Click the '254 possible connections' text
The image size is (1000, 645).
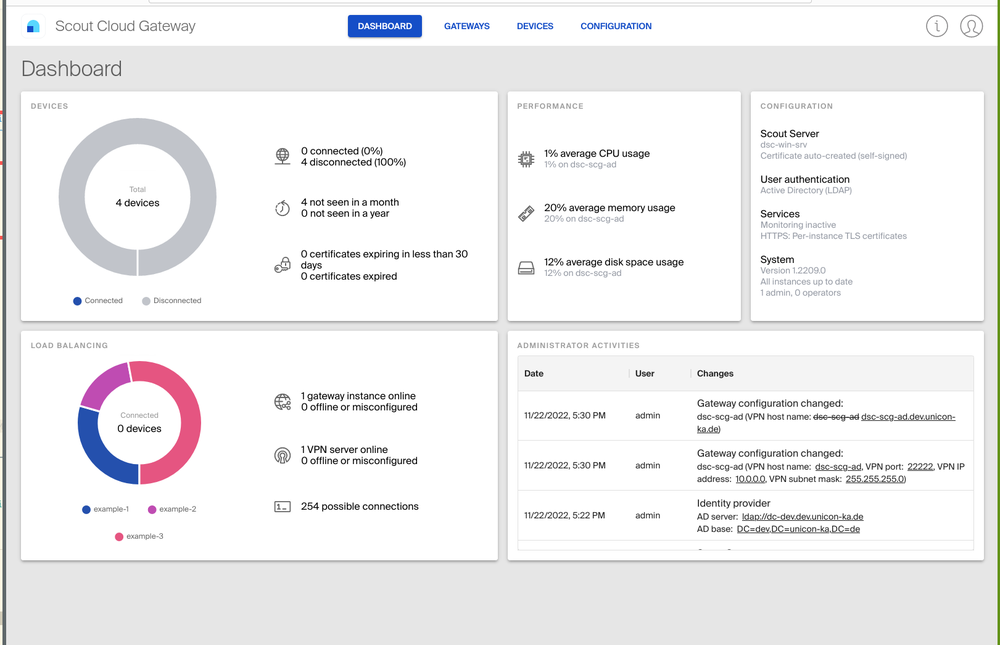tap(360, 507)
